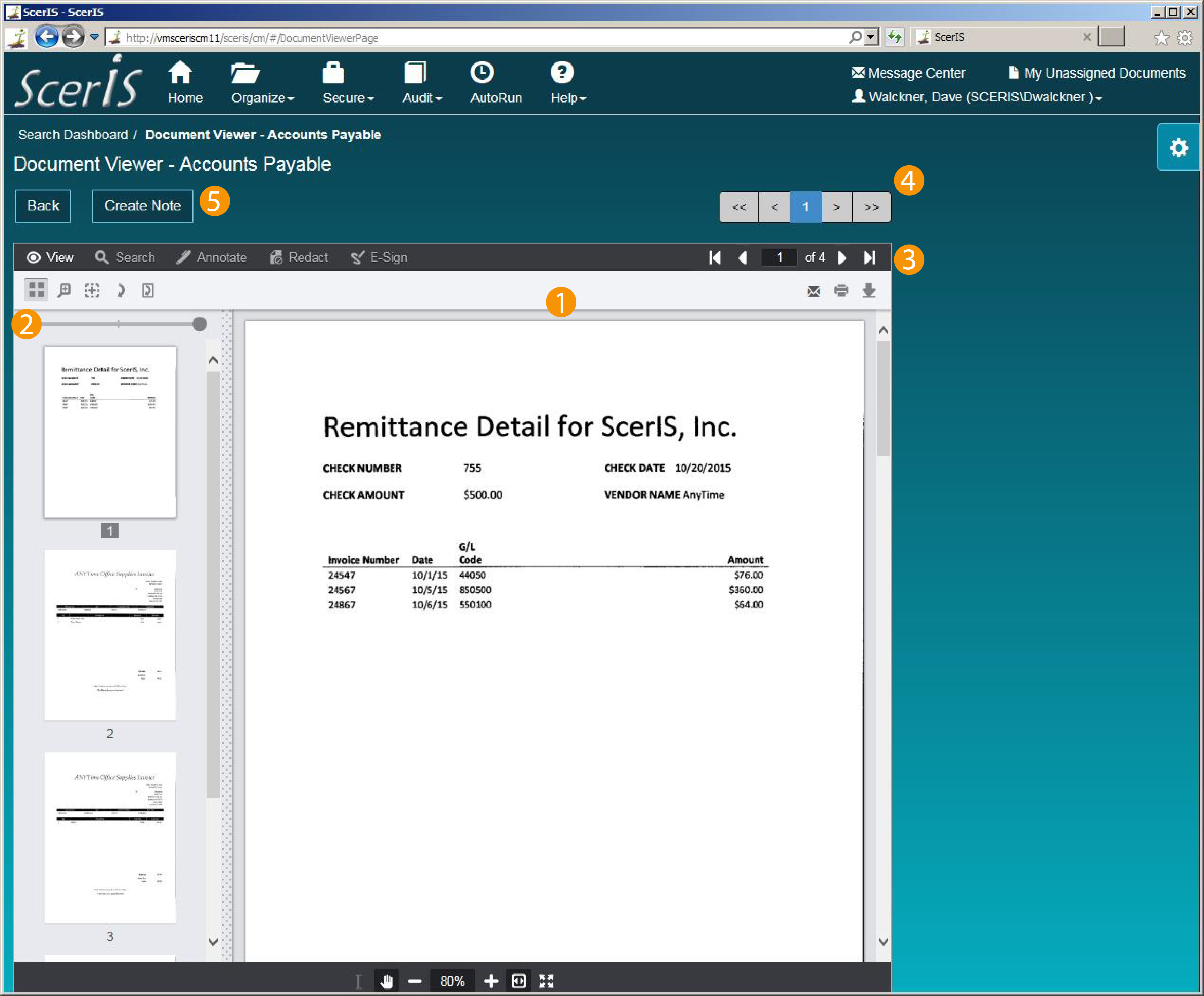Click the browser back arrow button

click(x=46, y=37)
